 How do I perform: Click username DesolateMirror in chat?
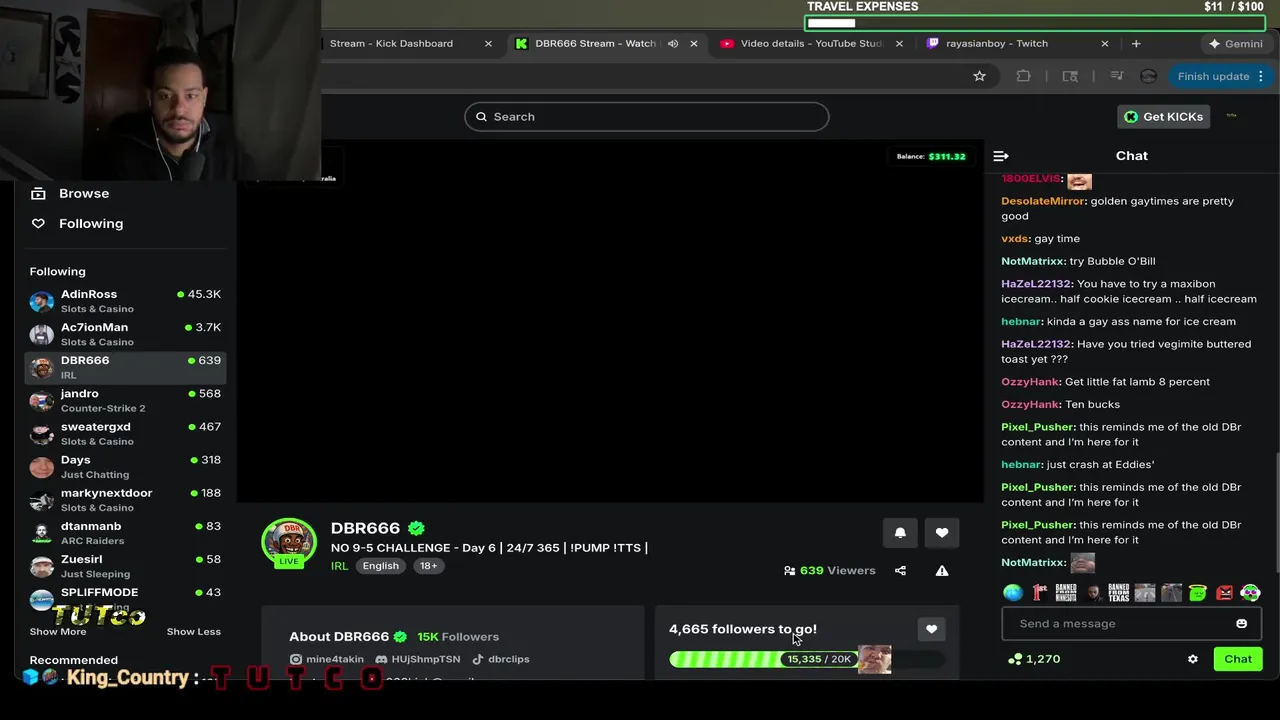(x=1043, y=201)
